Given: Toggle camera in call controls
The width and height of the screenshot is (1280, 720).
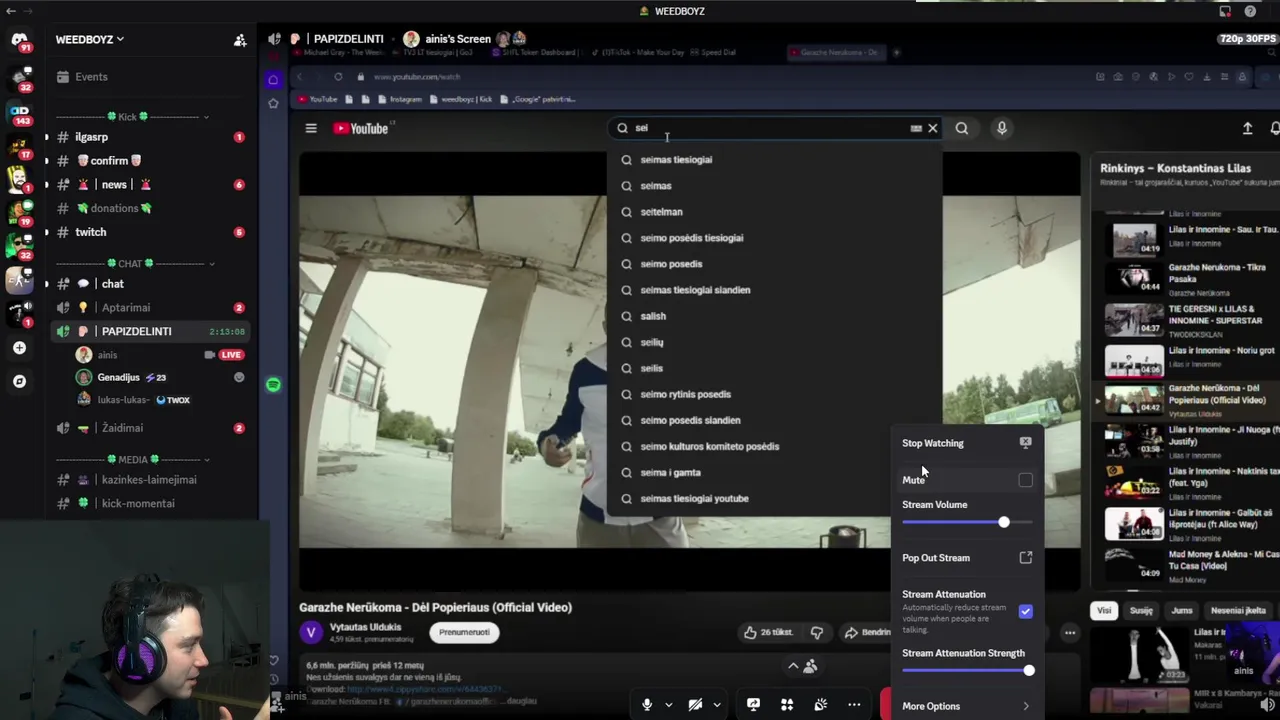Looking at the screenshot, I should point(695,705).
